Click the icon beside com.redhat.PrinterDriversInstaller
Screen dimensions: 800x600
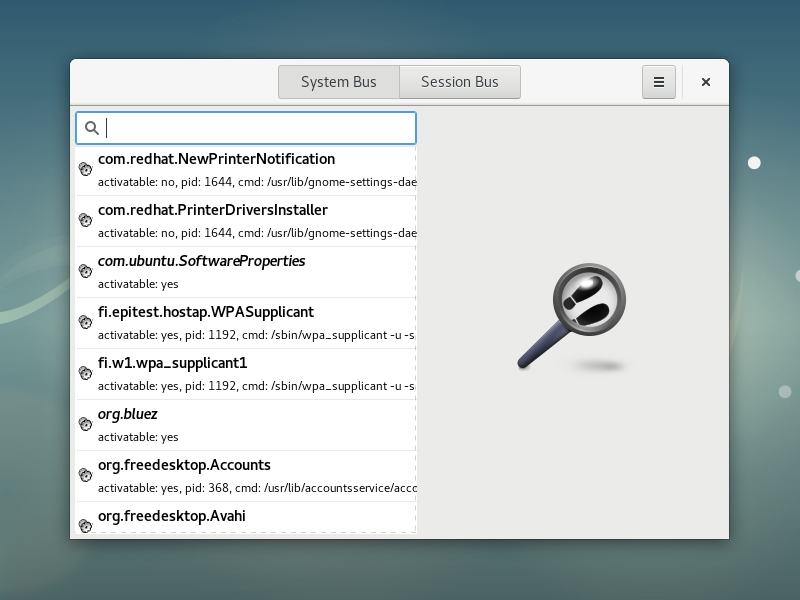point(86,221)
